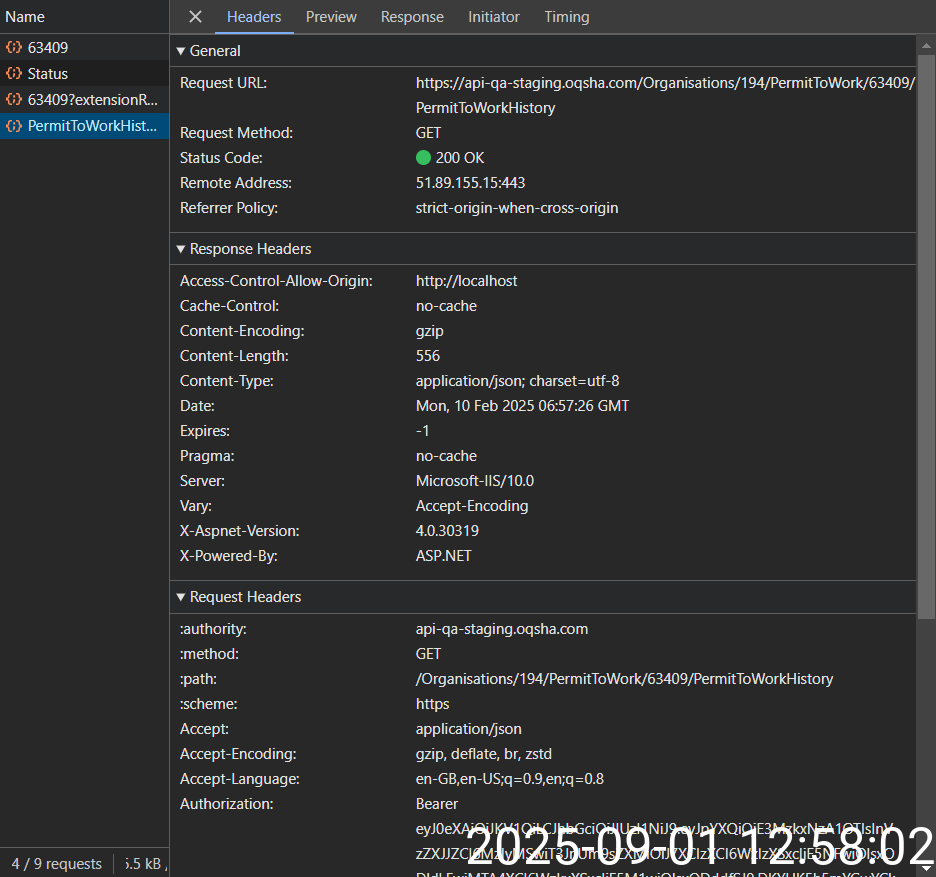Collapse the Response Headers section
The image size is (936, 877).
[181, 249]
